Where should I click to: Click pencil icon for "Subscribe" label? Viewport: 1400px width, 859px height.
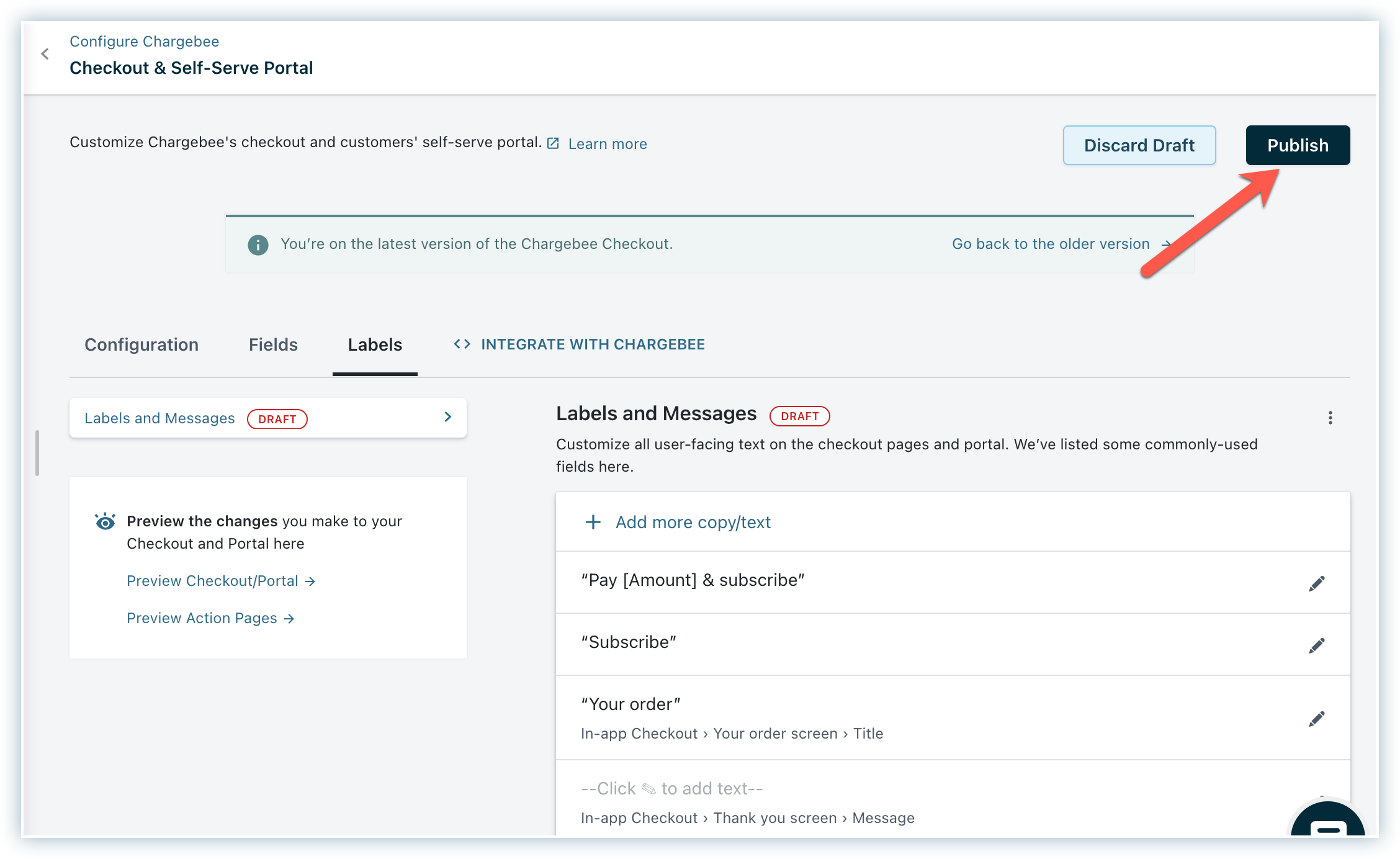(1316, 645)
